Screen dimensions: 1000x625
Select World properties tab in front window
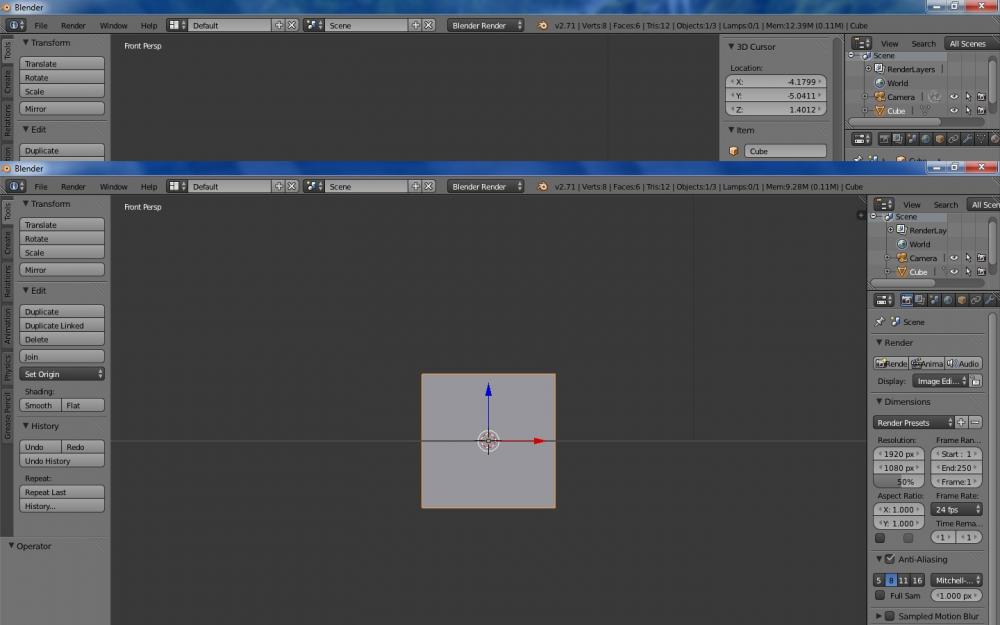(948, 300)
